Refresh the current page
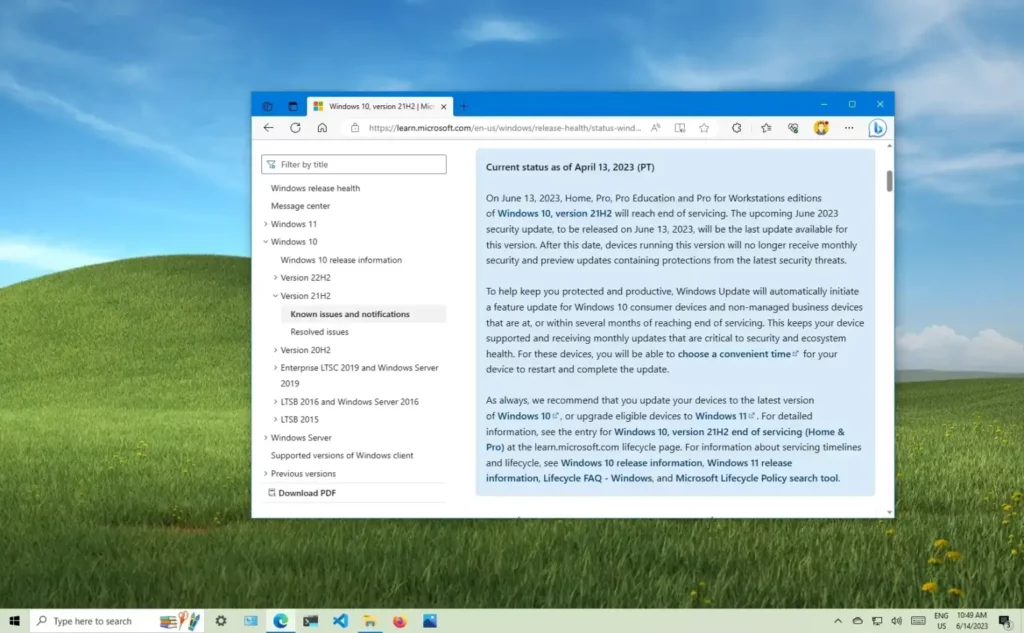 (x=295, y=128)
